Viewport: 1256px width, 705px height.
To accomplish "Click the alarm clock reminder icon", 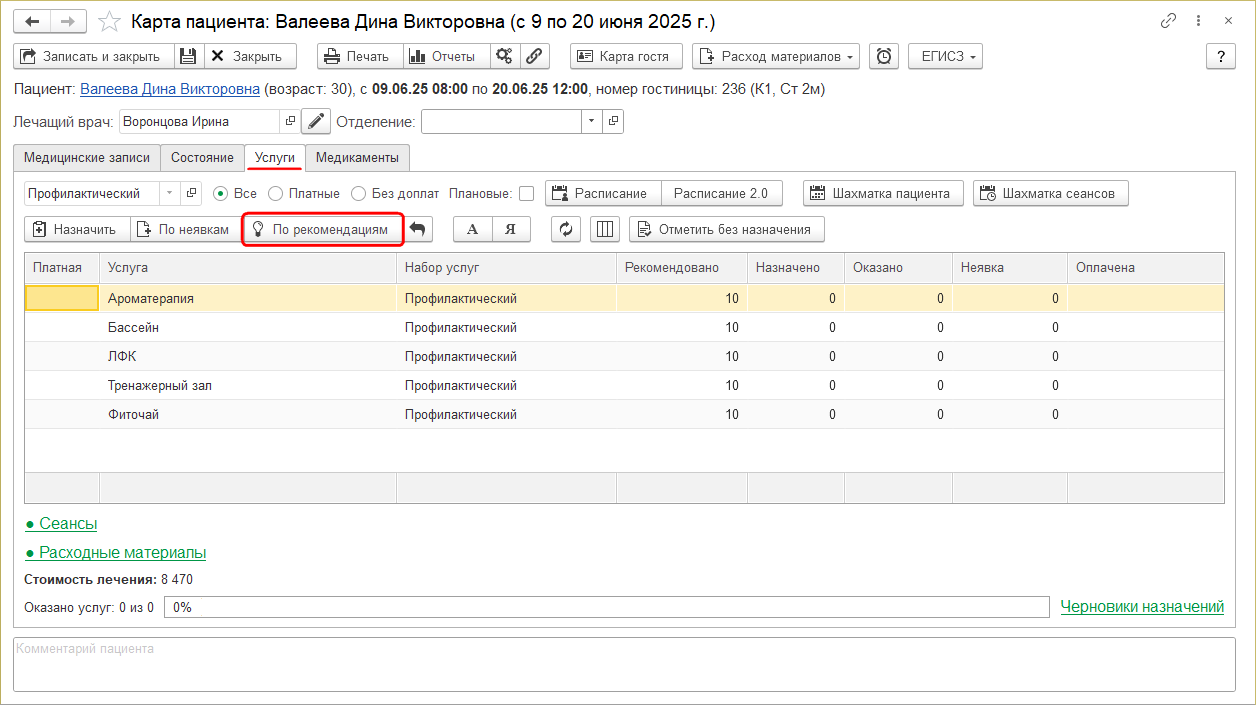I will (x=884, y=56).
